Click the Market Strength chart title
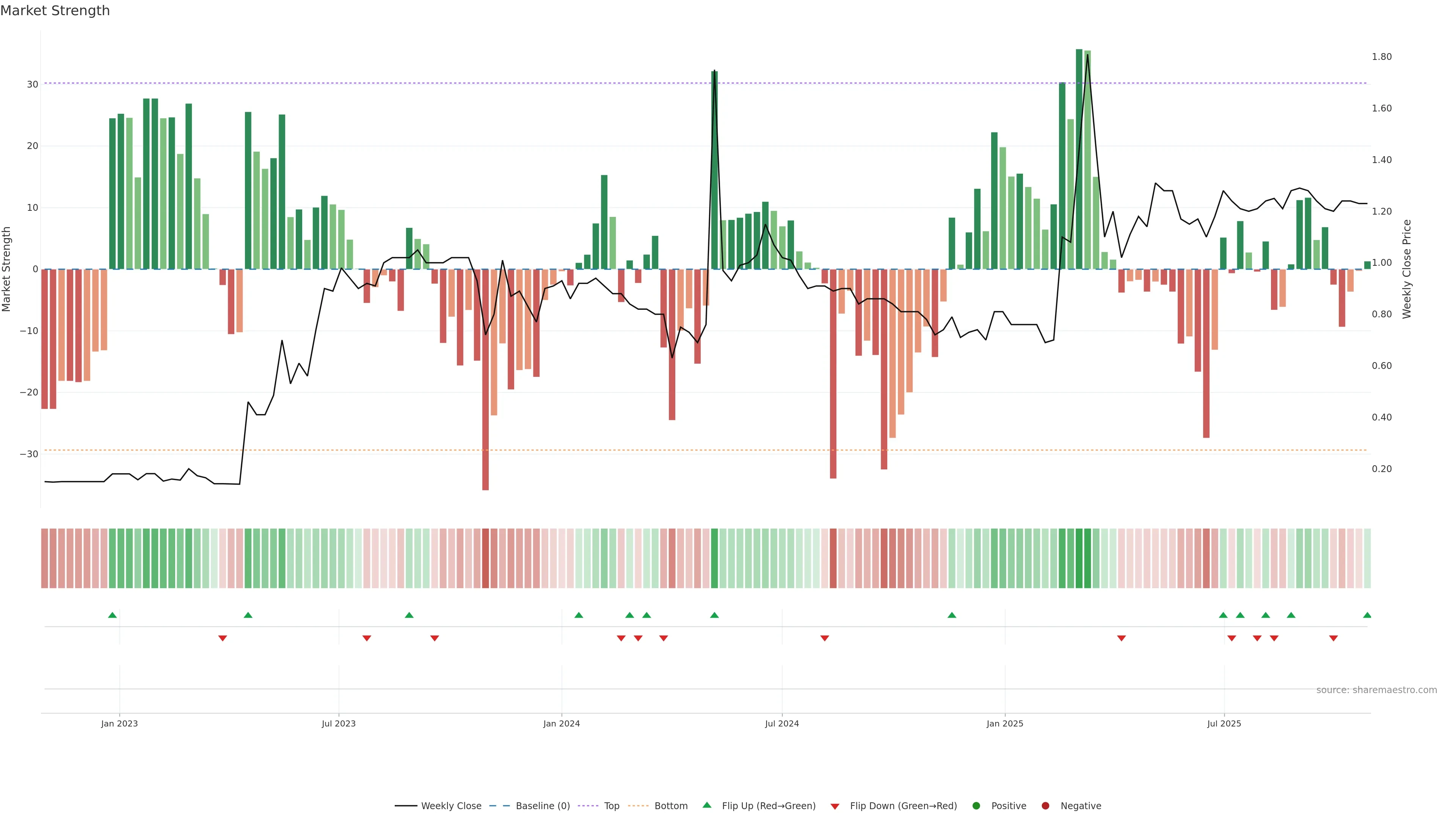The image size is (1456, 819). tap(55, 11)
